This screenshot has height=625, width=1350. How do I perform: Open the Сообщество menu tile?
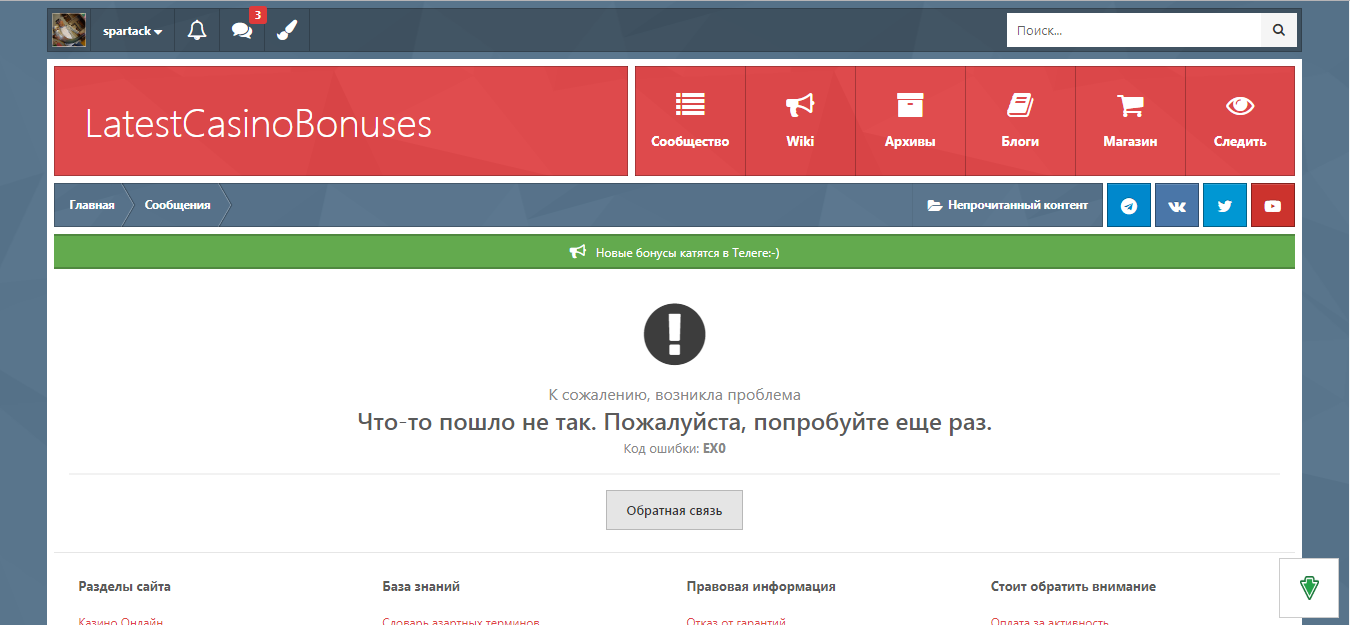[690, 121]
